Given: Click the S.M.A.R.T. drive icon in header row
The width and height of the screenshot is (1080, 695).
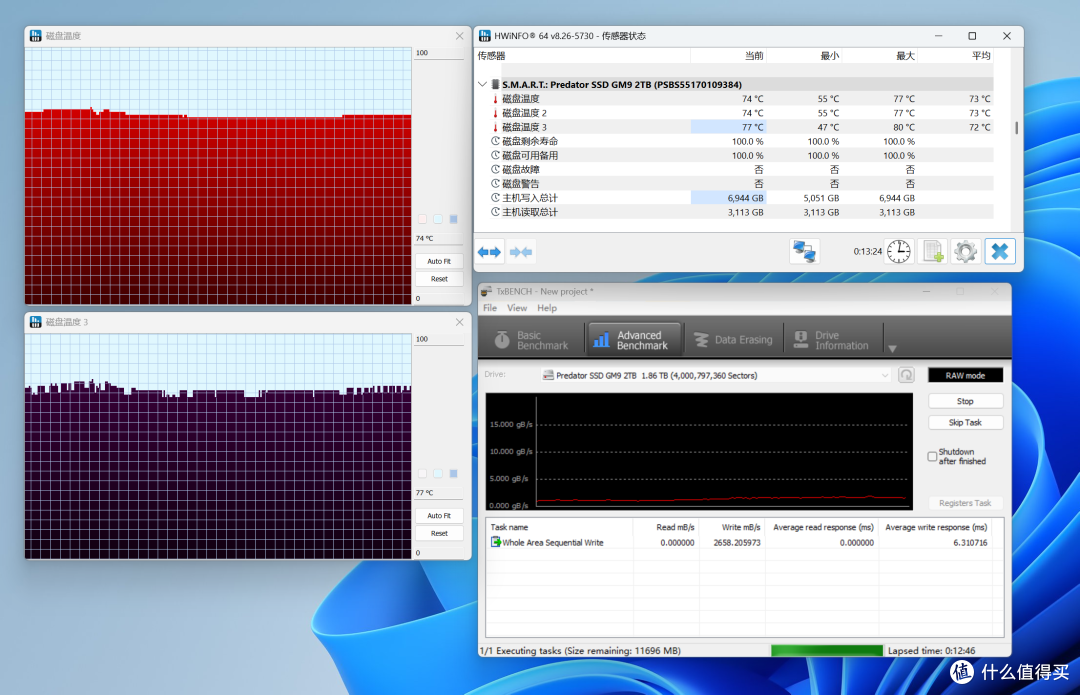Looking at the screenshot, I should click(x=495, y=85).
